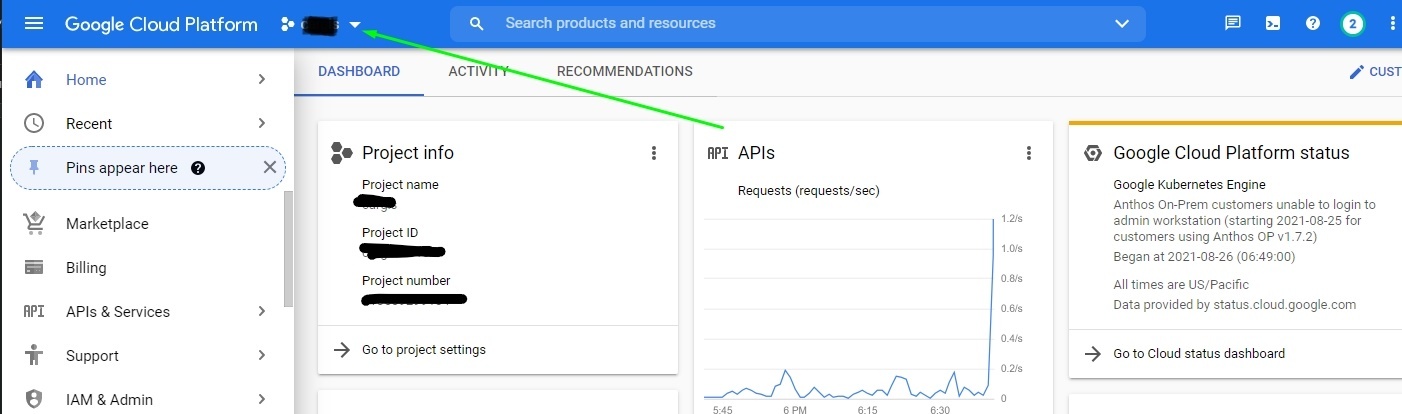Click the Billing card icon

[x=34, y=267]
